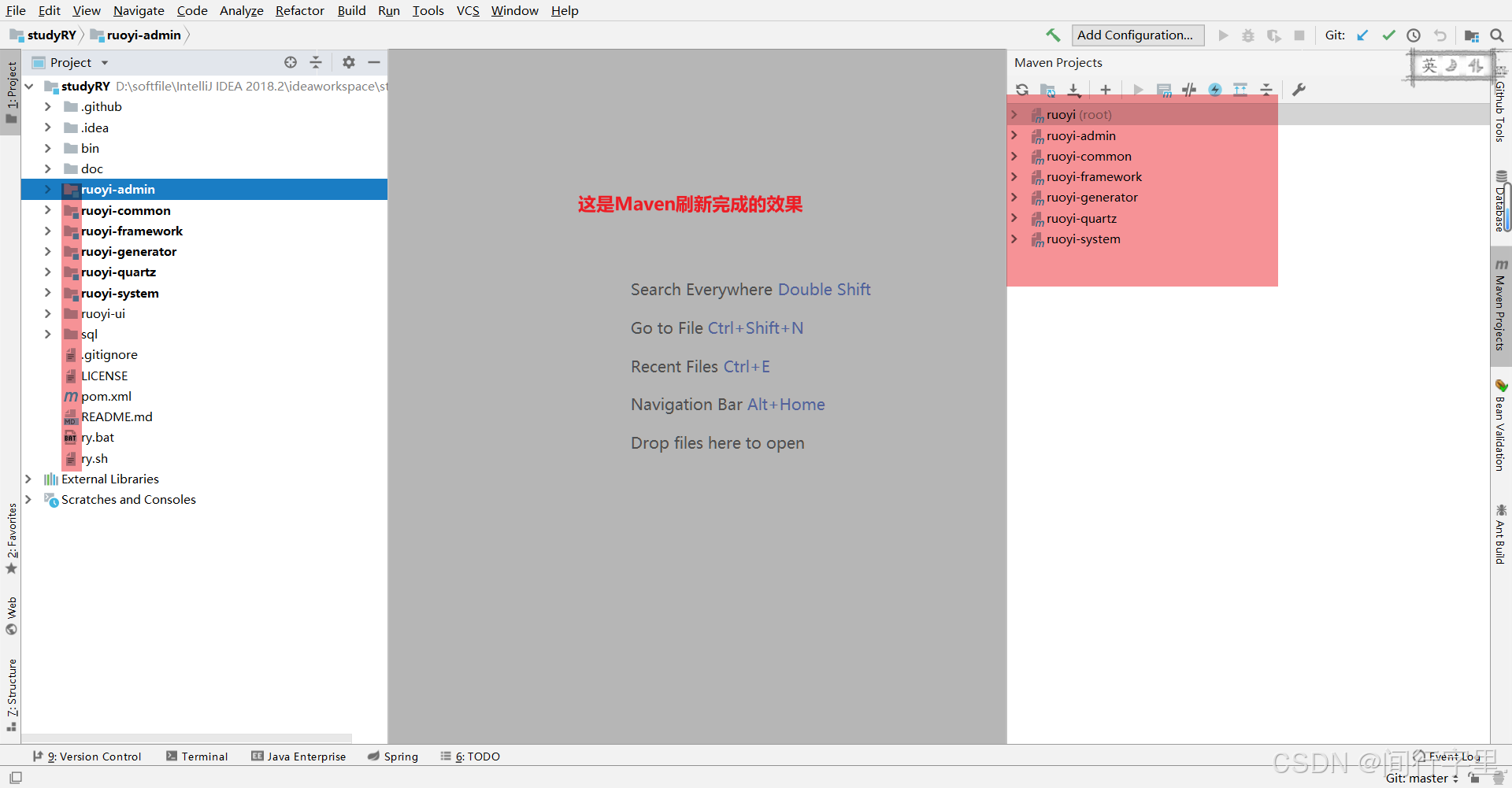Toggle the 2: Favorites tool window
Screen dimensions: 1512x788
point(11,538)
